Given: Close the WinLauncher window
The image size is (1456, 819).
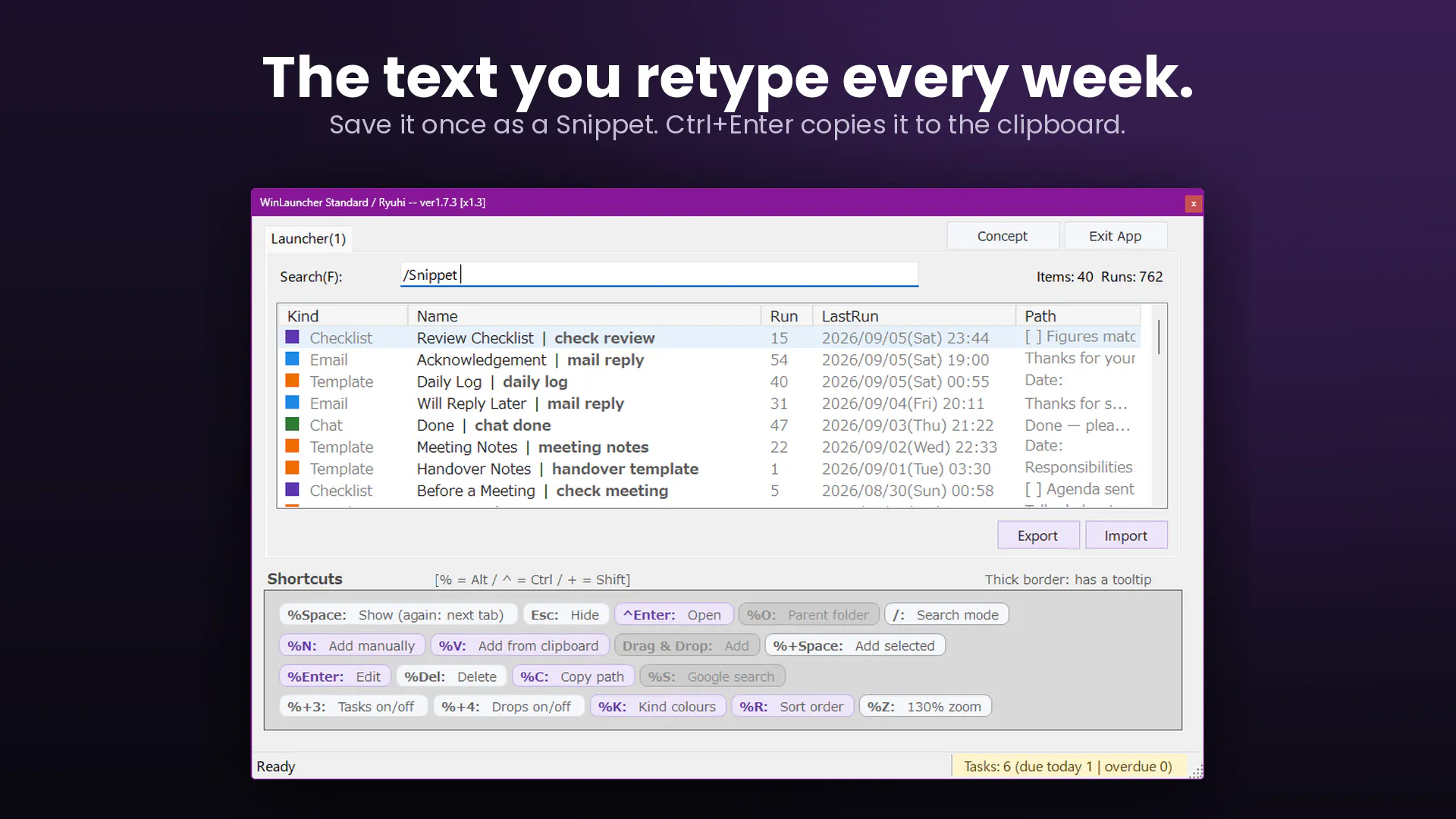Looking at the screenshot, I should [1193, 203].
